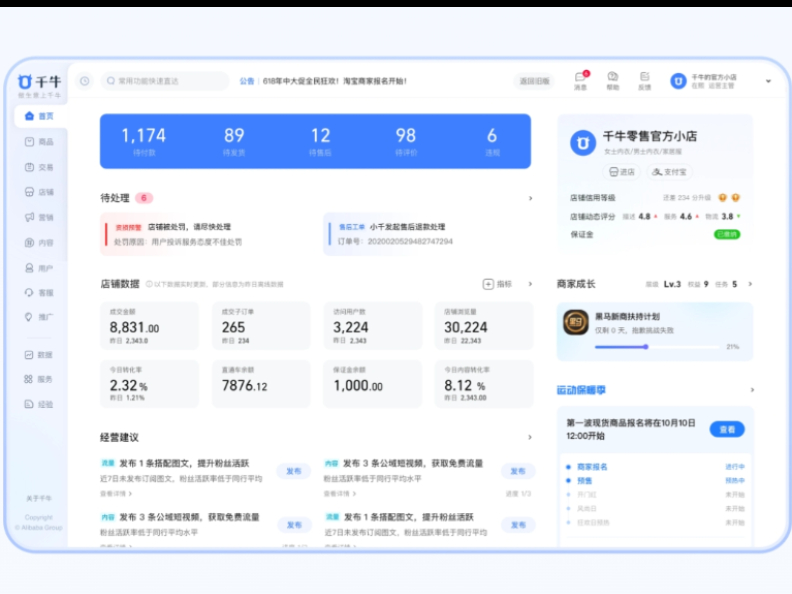Open the 店铺被处罚 warning card
Viewport: 792px width, 594px height.
[x=207, y=234]
